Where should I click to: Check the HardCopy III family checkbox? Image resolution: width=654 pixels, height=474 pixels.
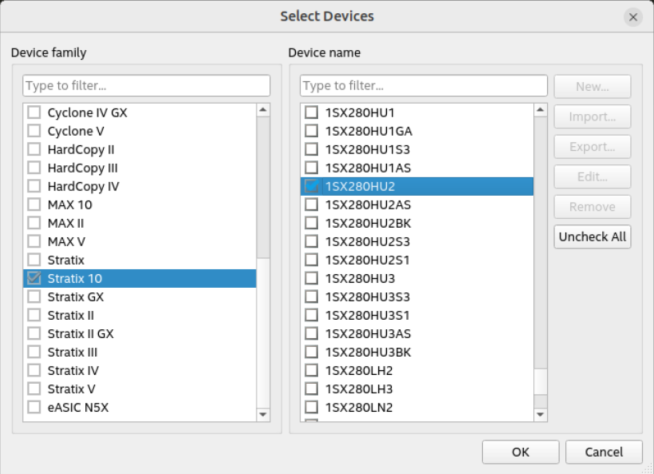click(34, 168)
